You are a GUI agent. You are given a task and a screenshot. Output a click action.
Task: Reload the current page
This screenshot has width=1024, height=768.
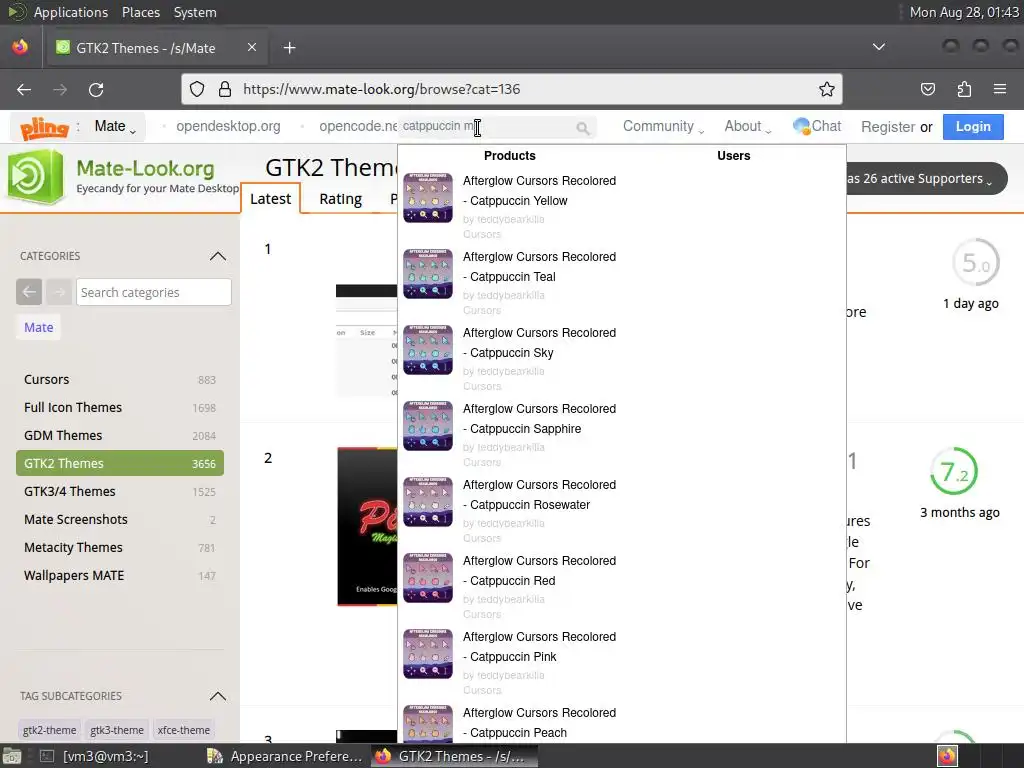[x=96, y=89]
